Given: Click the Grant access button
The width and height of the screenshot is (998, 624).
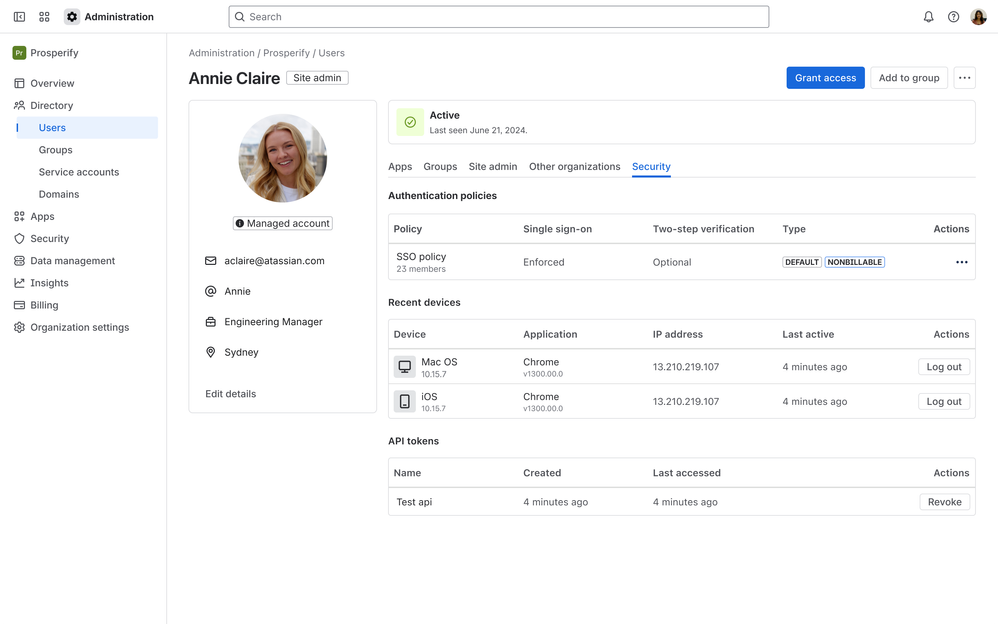Looking at the screenshot, I should (x=825, y=78).
